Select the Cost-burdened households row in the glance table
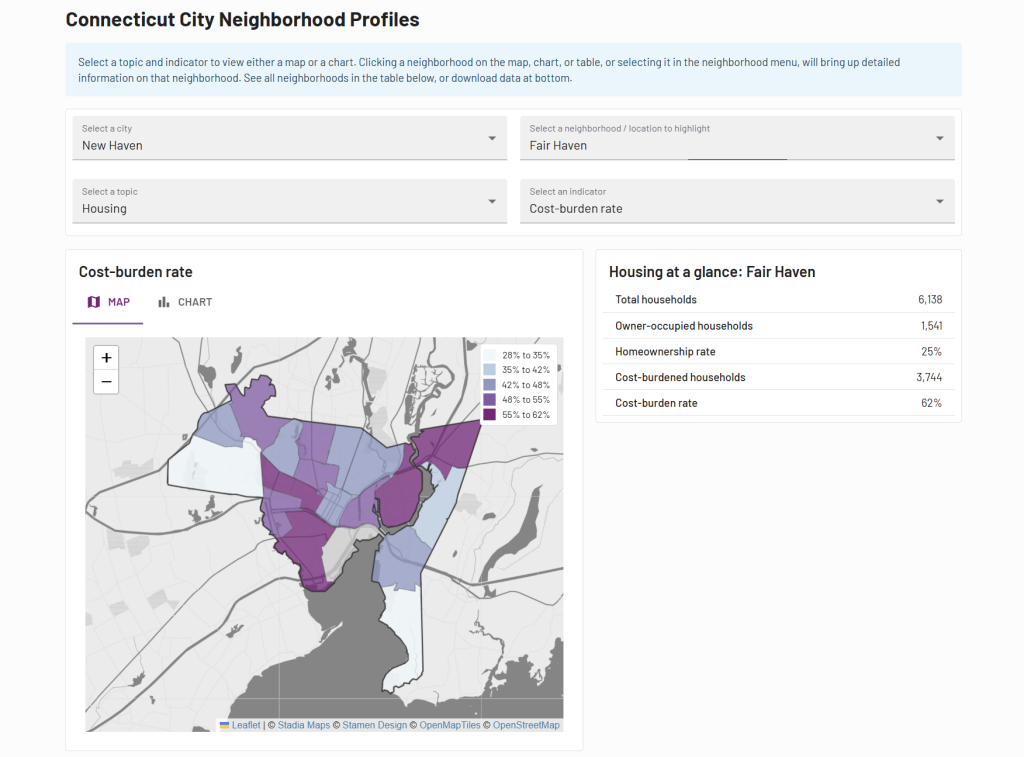The width and height of the screenshot is (1024, 757). point(780,377)
